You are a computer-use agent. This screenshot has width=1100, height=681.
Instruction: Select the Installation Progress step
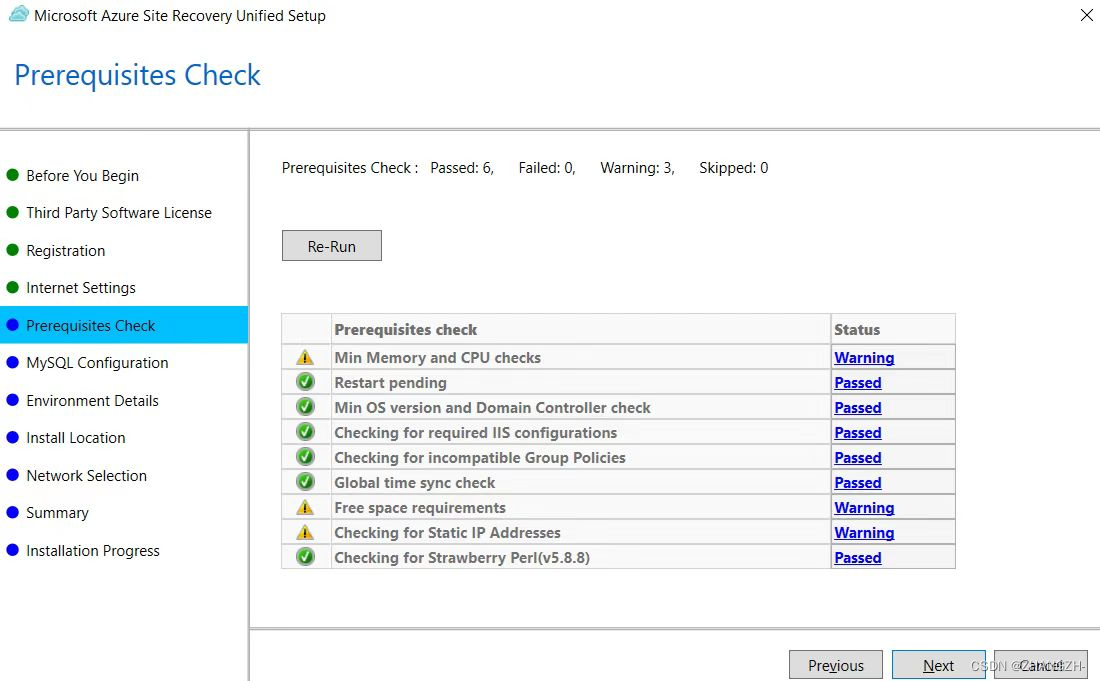pyautogui.click(x=93, y=551)
